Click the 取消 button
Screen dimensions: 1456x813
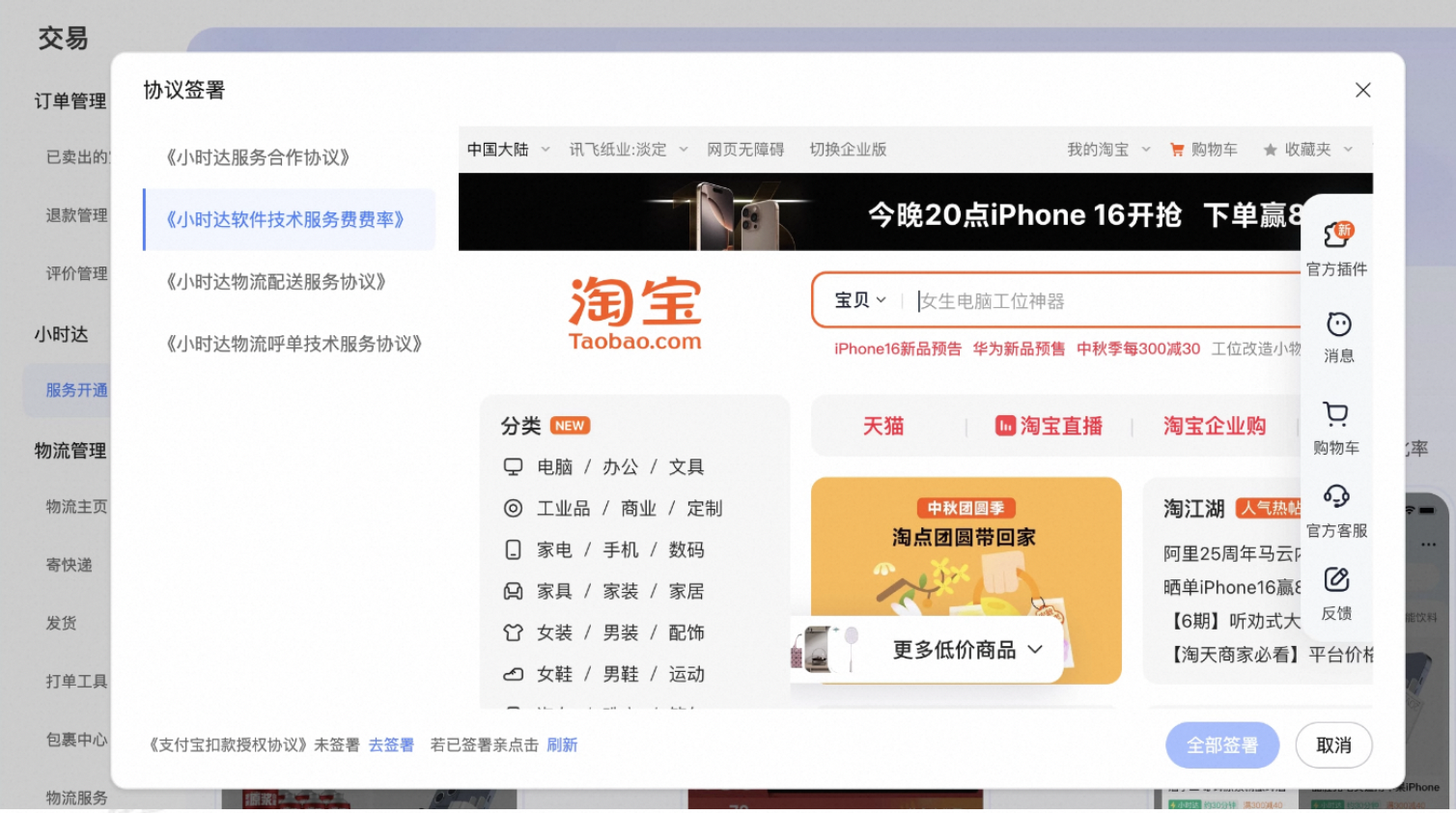pos(1333,745)
